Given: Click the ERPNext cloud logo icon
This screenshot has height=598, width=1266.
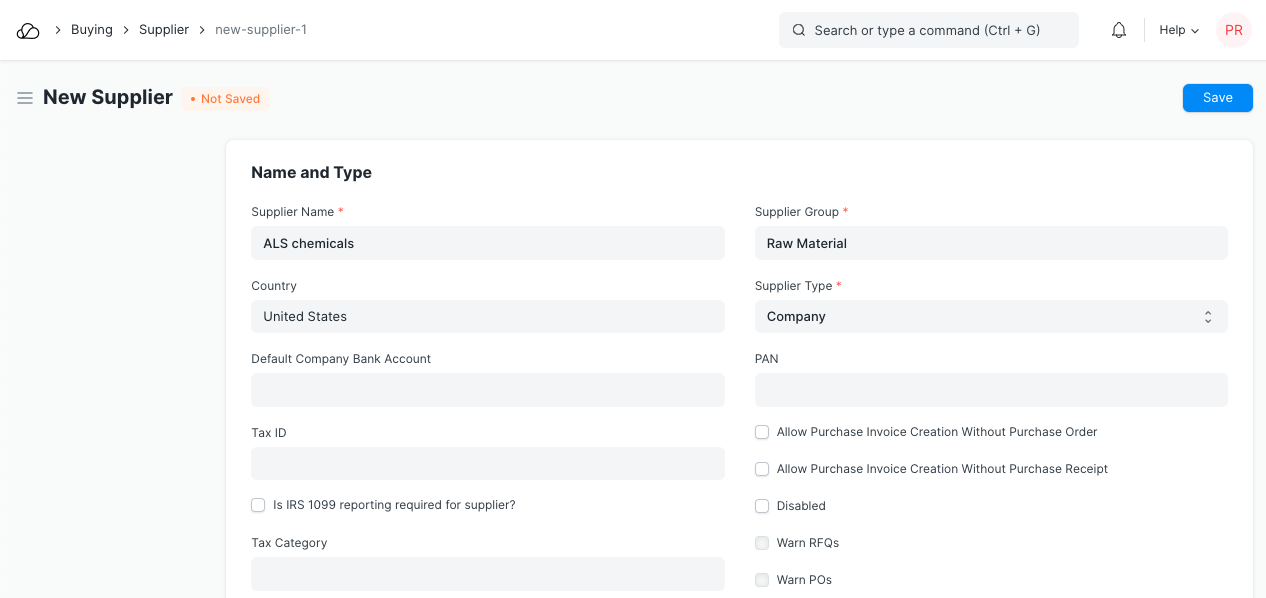Looking at the screenshot, I should 28,30.
